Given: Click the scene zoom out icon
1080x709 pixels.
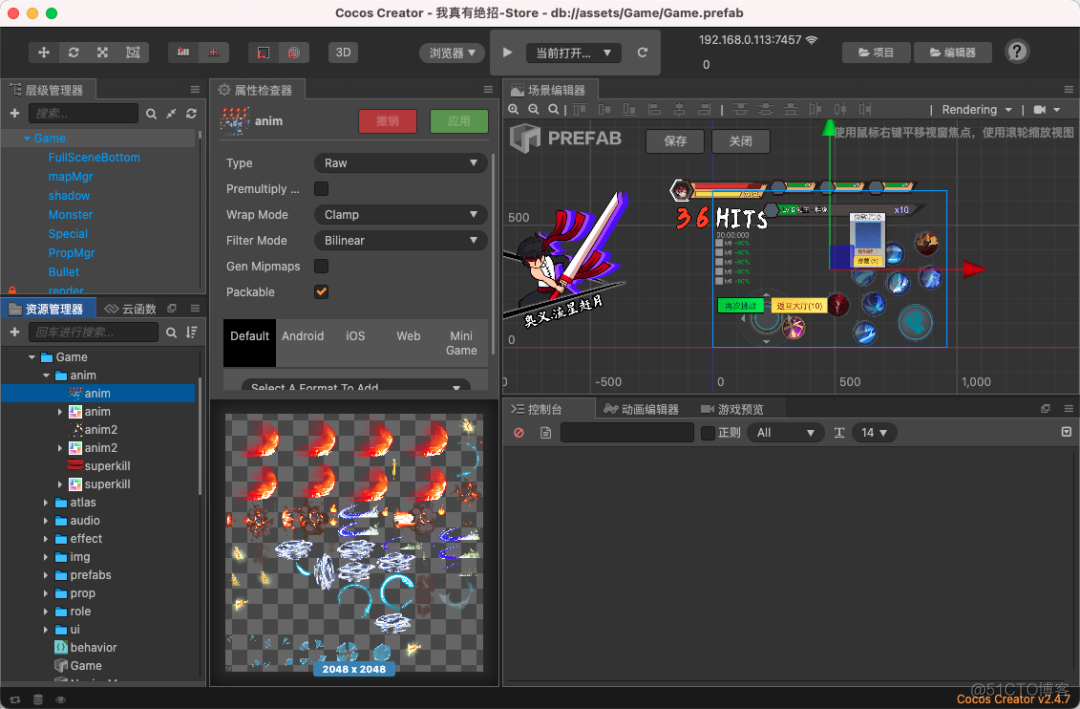Looking at the screenshot, I should tap(533, 110).
